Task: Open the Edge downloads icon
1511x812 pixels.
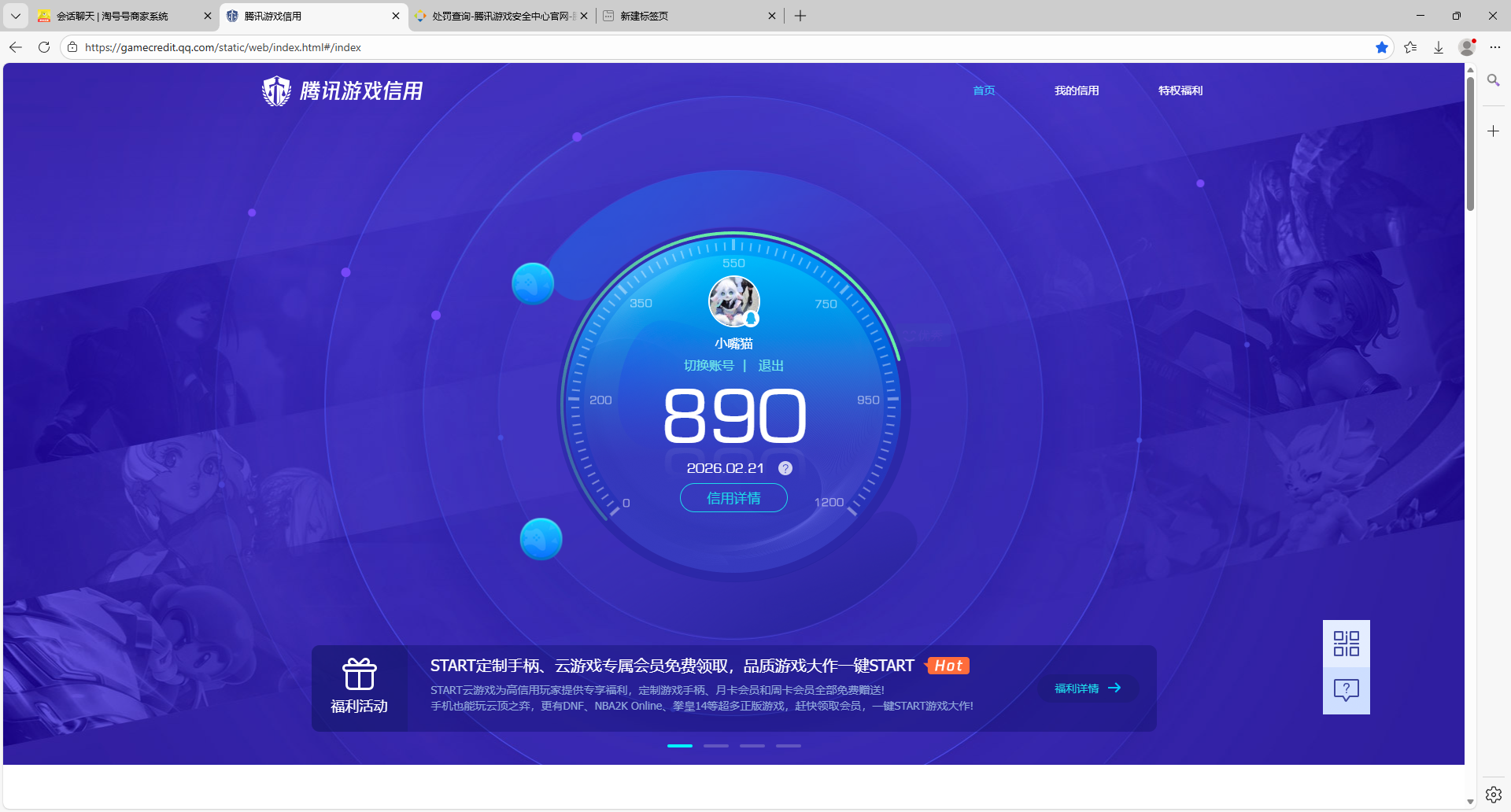Action: point(1439,47)
